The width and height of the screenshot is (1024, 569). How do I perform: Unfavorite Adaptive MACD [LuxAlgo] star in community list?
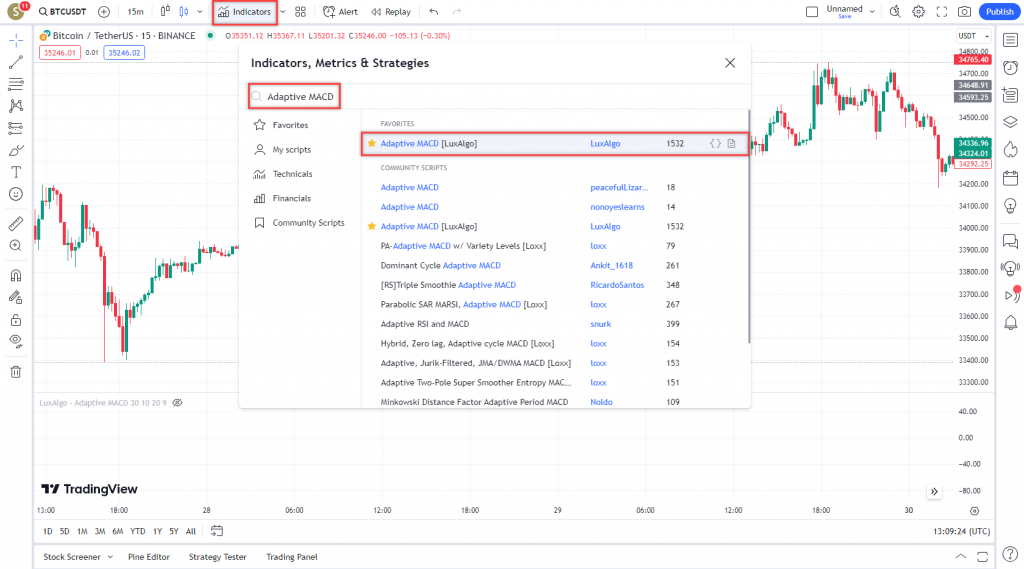tap(372, 227)
